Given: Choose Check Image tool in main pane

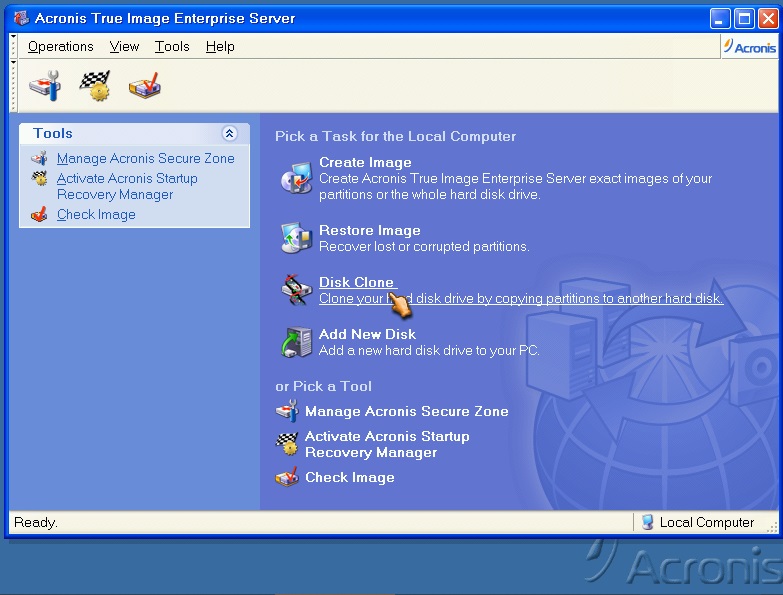Looking at the screenshot, I should [350, 477].
